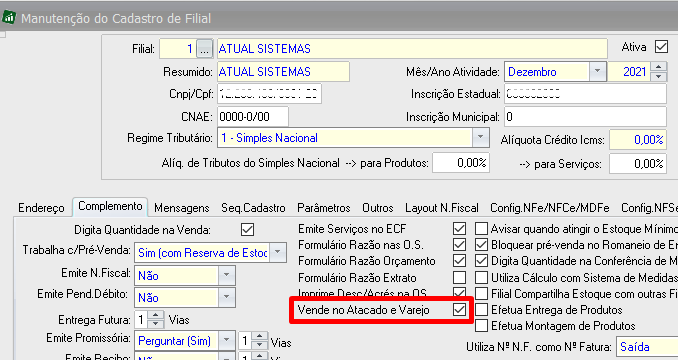Open the Config.NFe/NFCe/MDFe tab
This screenshot has height=360, width=678.
click(x=550, y=208)
